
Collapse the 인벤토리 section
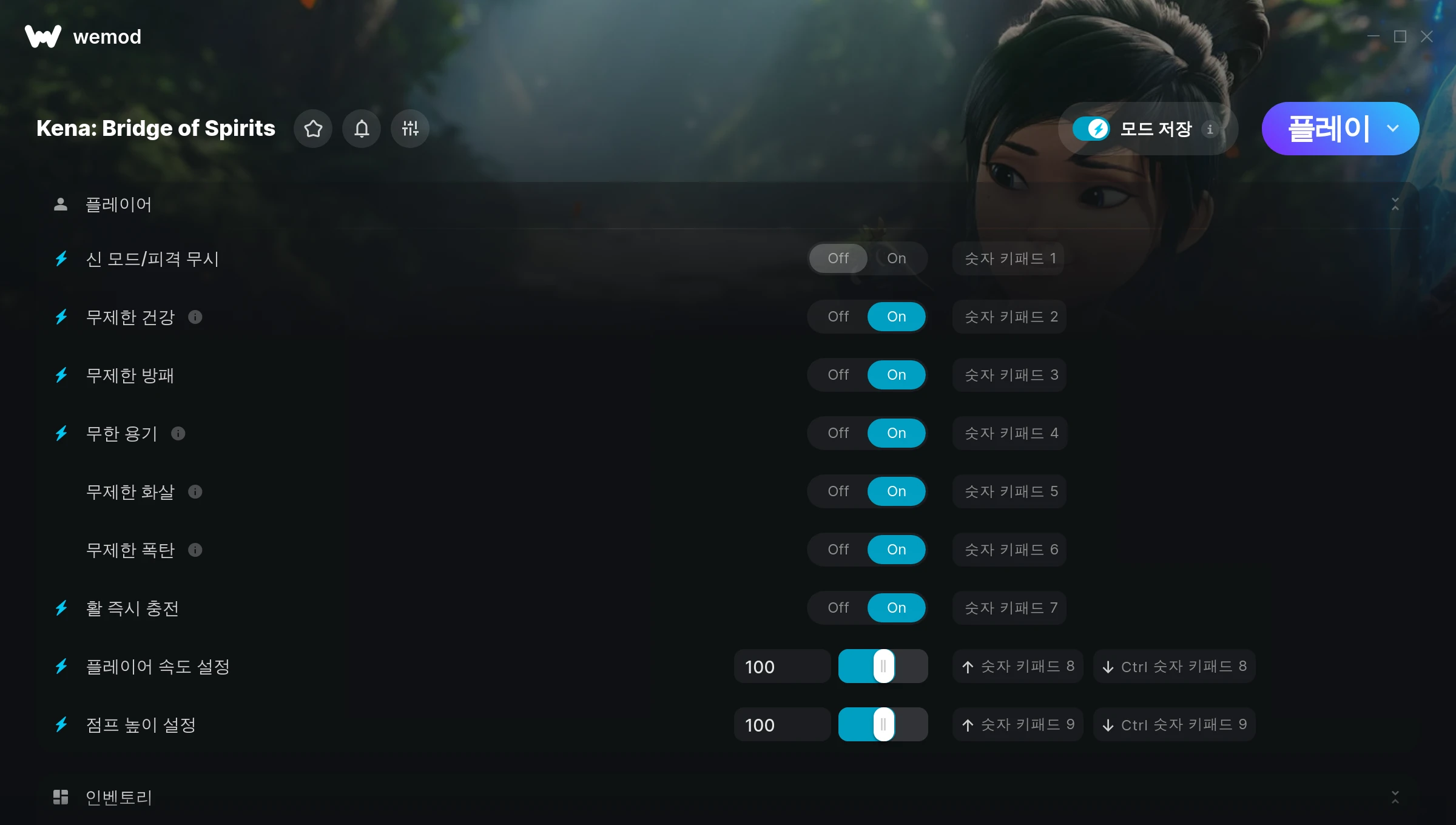pyautogui.click(x=1395, y=797)
